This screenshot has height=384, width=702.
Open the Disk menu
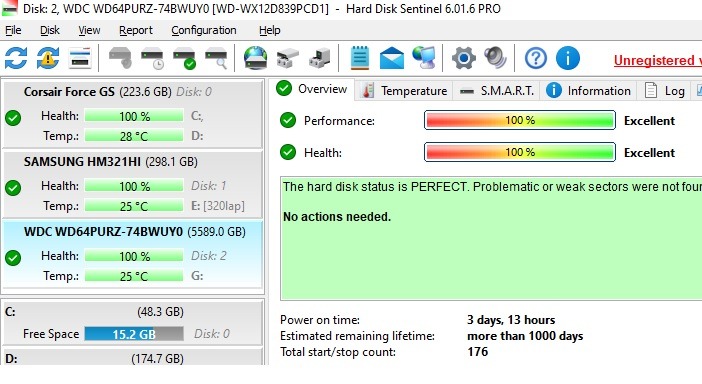50,30
